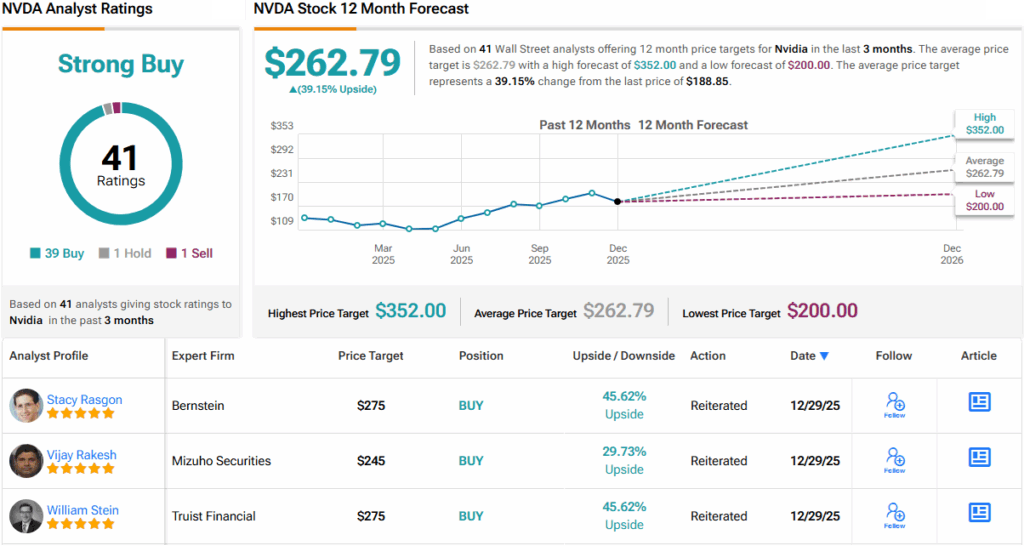
Task: Click the 39 Buy legend swatch
Action: coord(37,254)
